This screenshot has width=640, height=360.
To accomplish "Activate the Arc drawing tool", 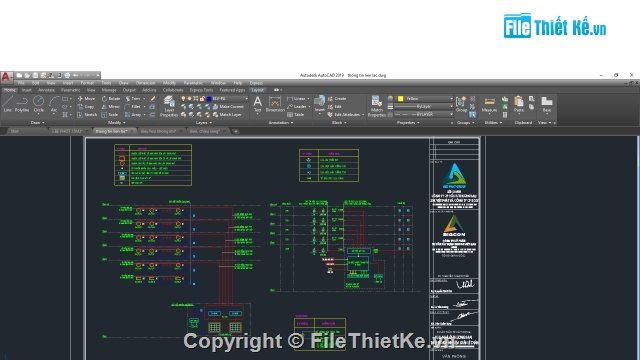I will pyautogui.click(x=53, y=104).
